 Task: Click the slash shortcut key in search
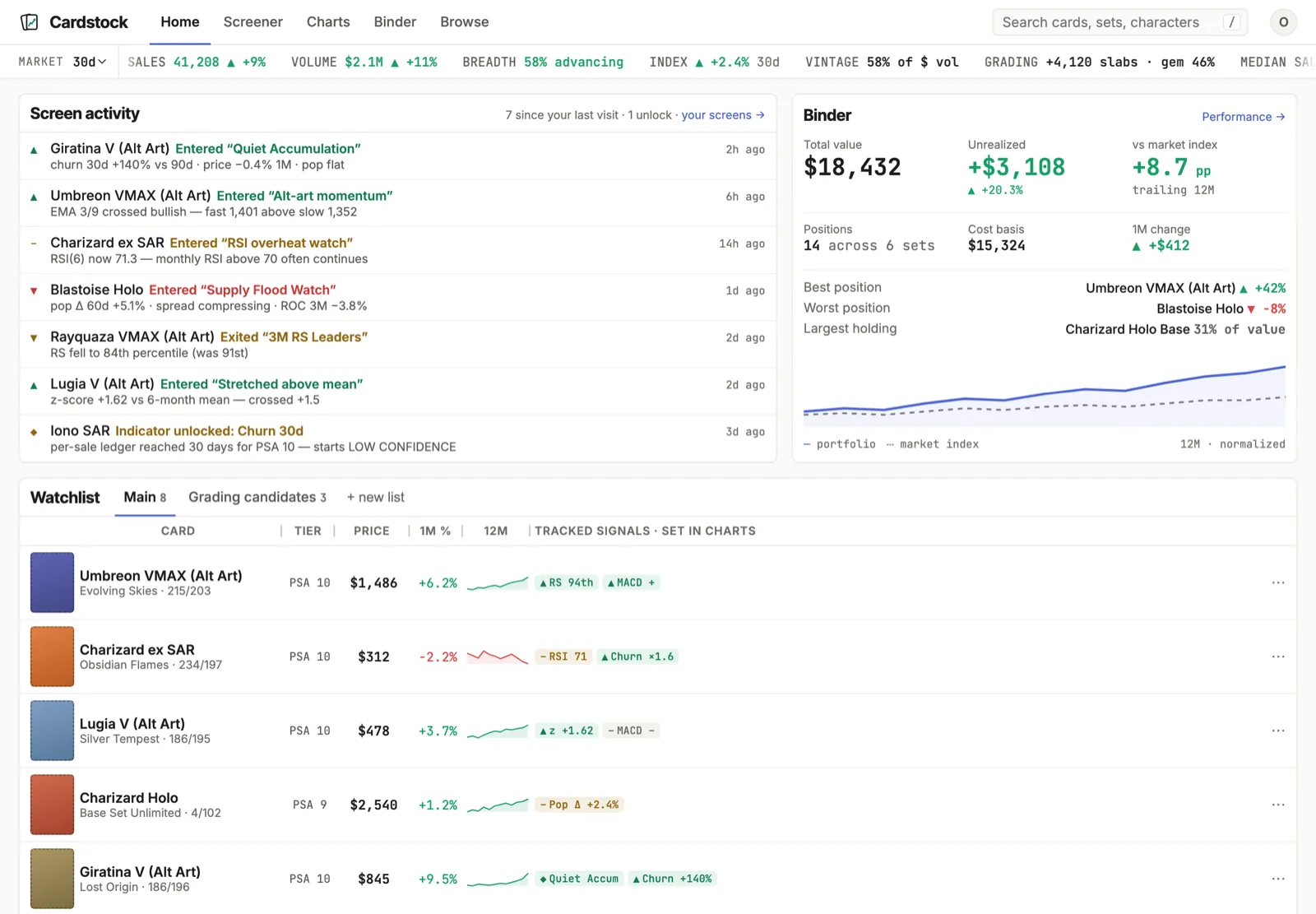click(x=1231, y=22)
